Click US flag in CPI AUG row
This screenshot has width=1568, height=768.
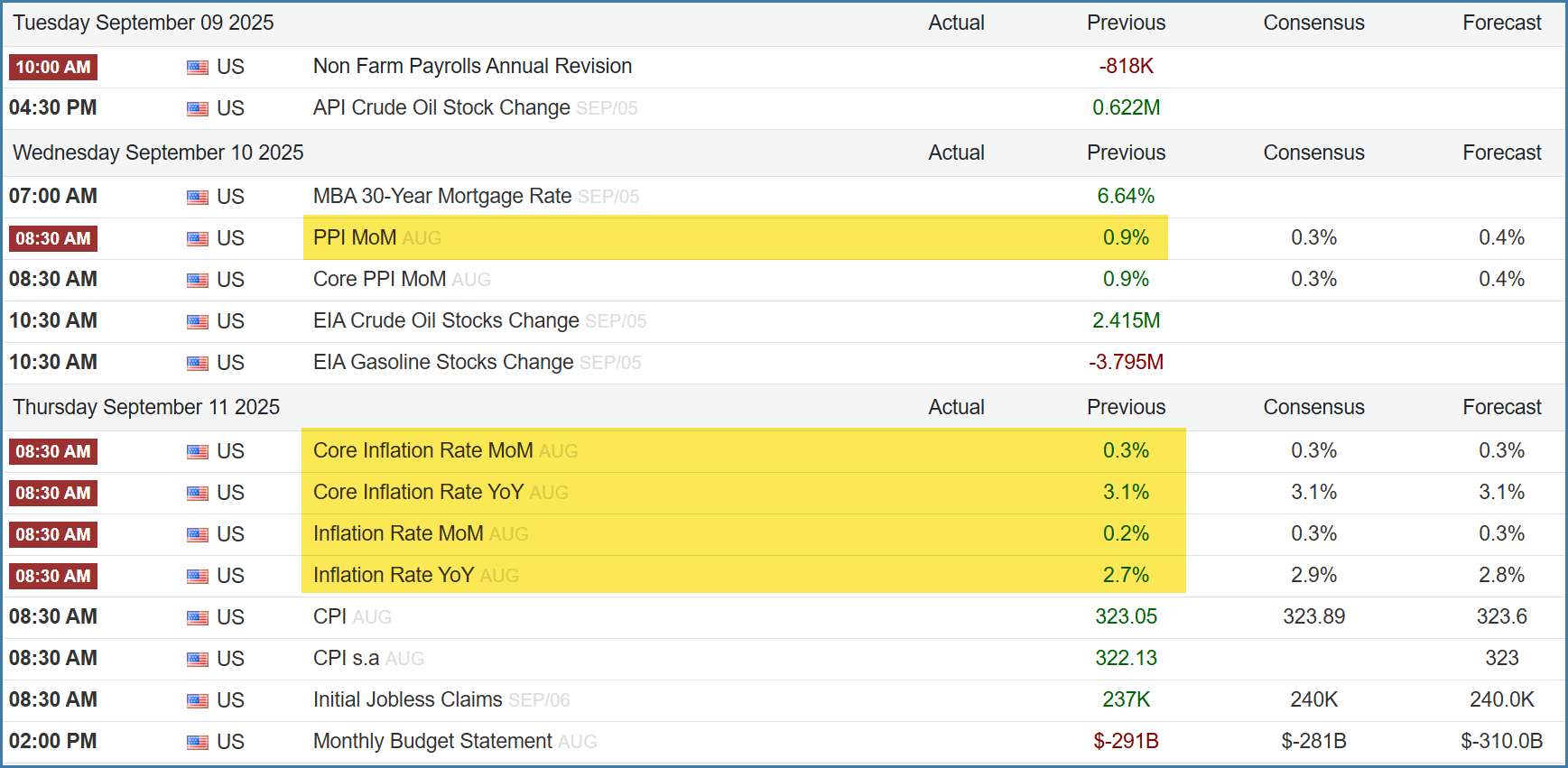coord(198,618)
